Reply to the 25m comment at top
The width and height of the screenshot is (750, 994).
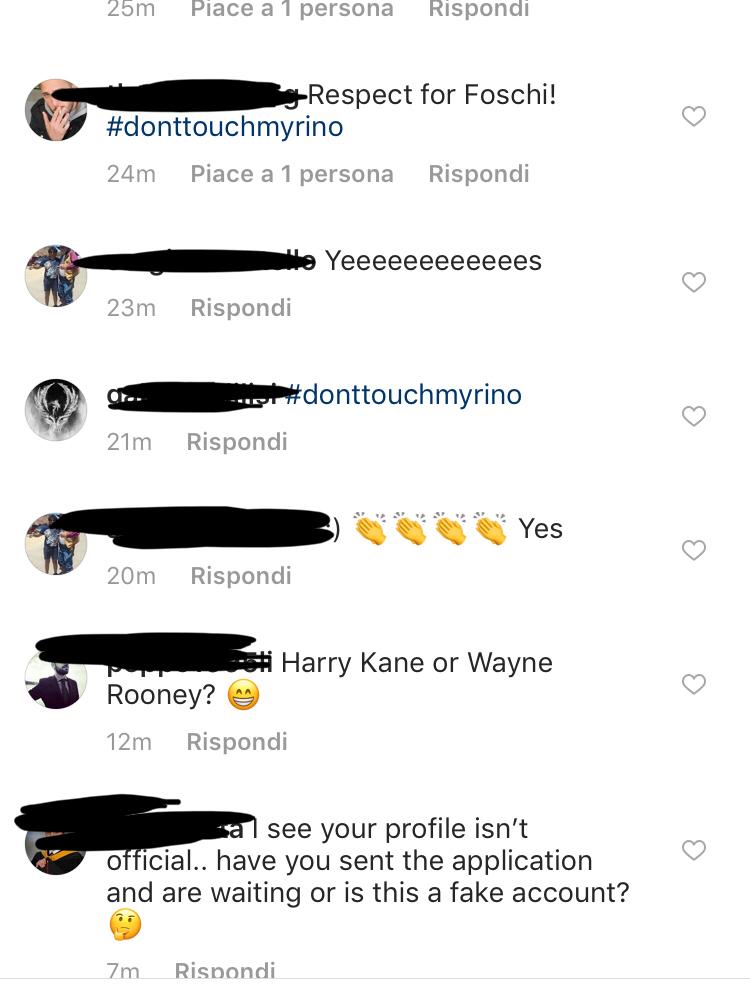pyautogui.click(x=478, y=10)
